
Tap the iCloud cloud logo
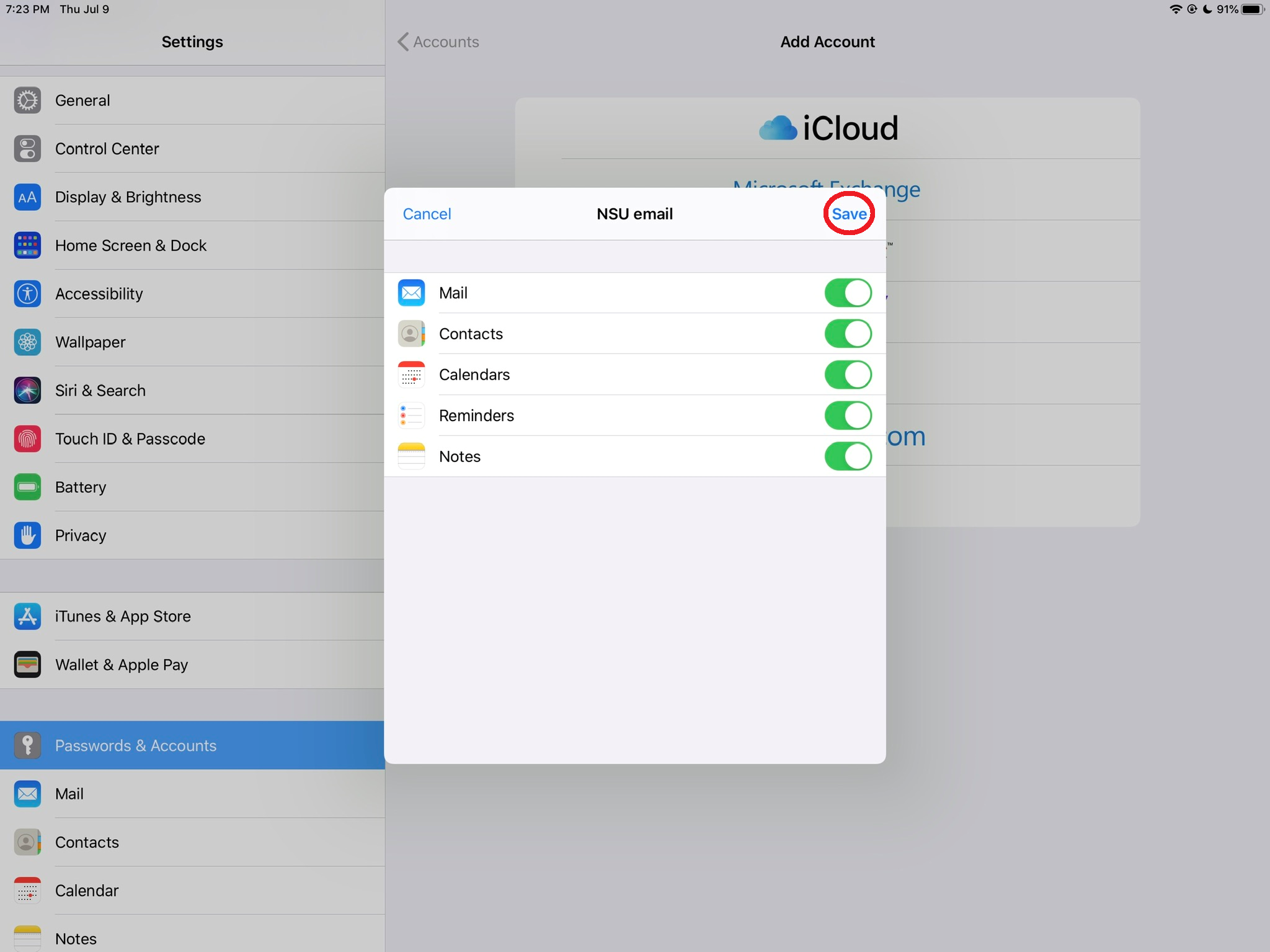pos(778,128)
